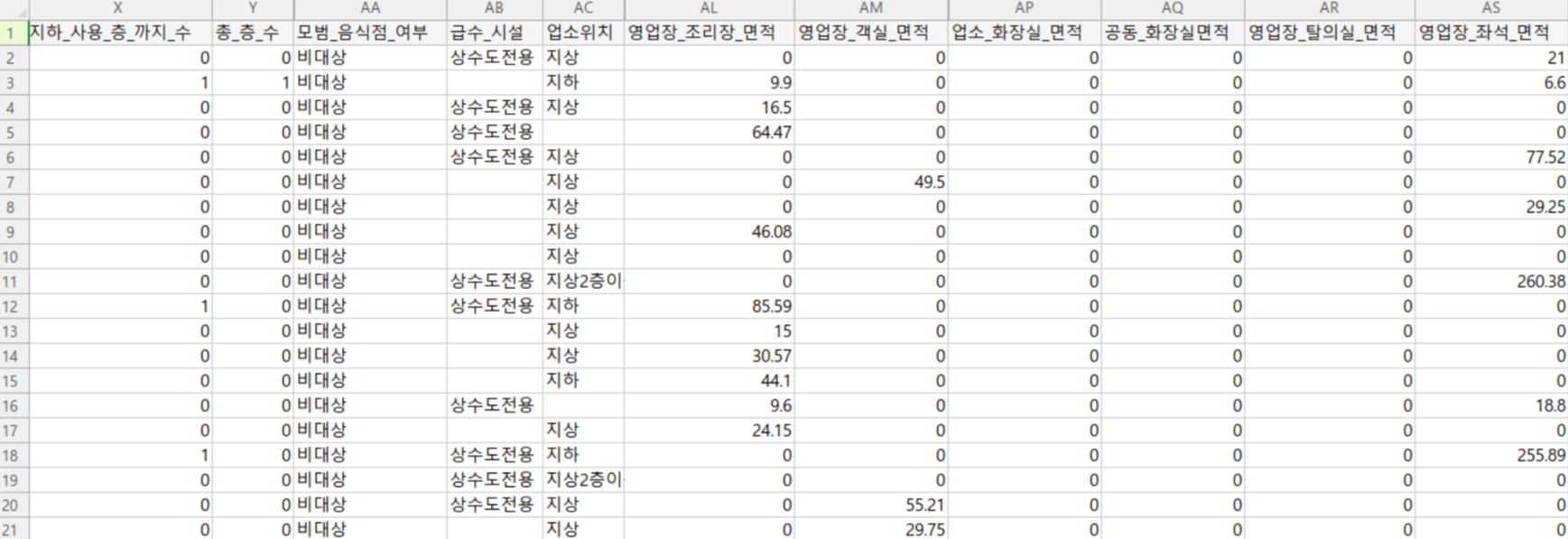Click the value 260.38 in row 11
The width and height of the screenshot is (1568, 539).
(x=1541, y=281)
